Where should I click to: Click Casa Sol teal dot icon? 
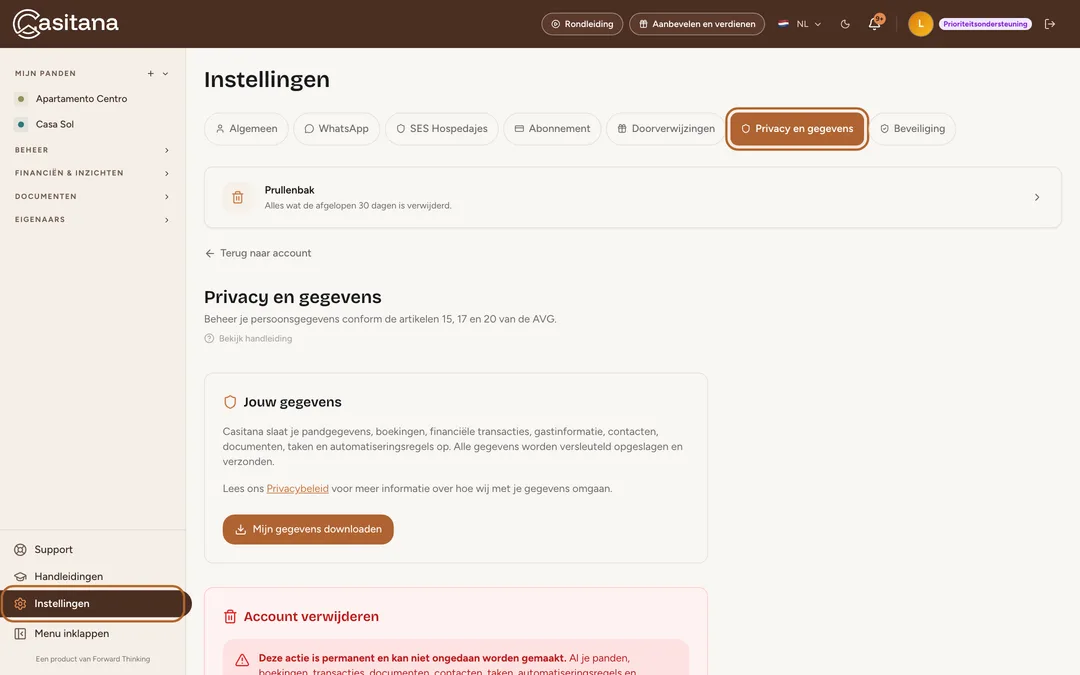pos(21,125)
